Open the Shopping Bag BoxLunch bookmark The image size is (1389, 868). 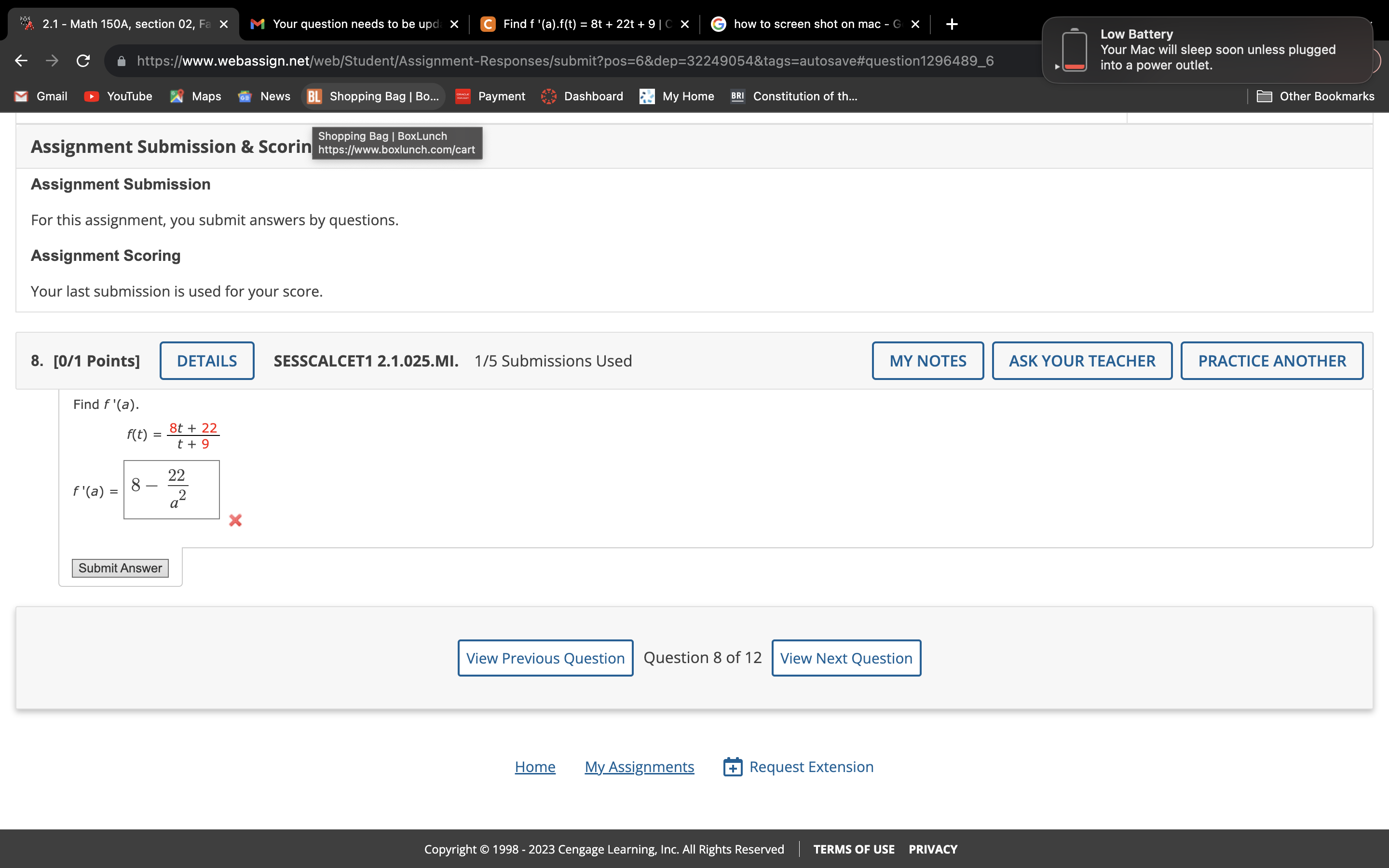(373, 96)
